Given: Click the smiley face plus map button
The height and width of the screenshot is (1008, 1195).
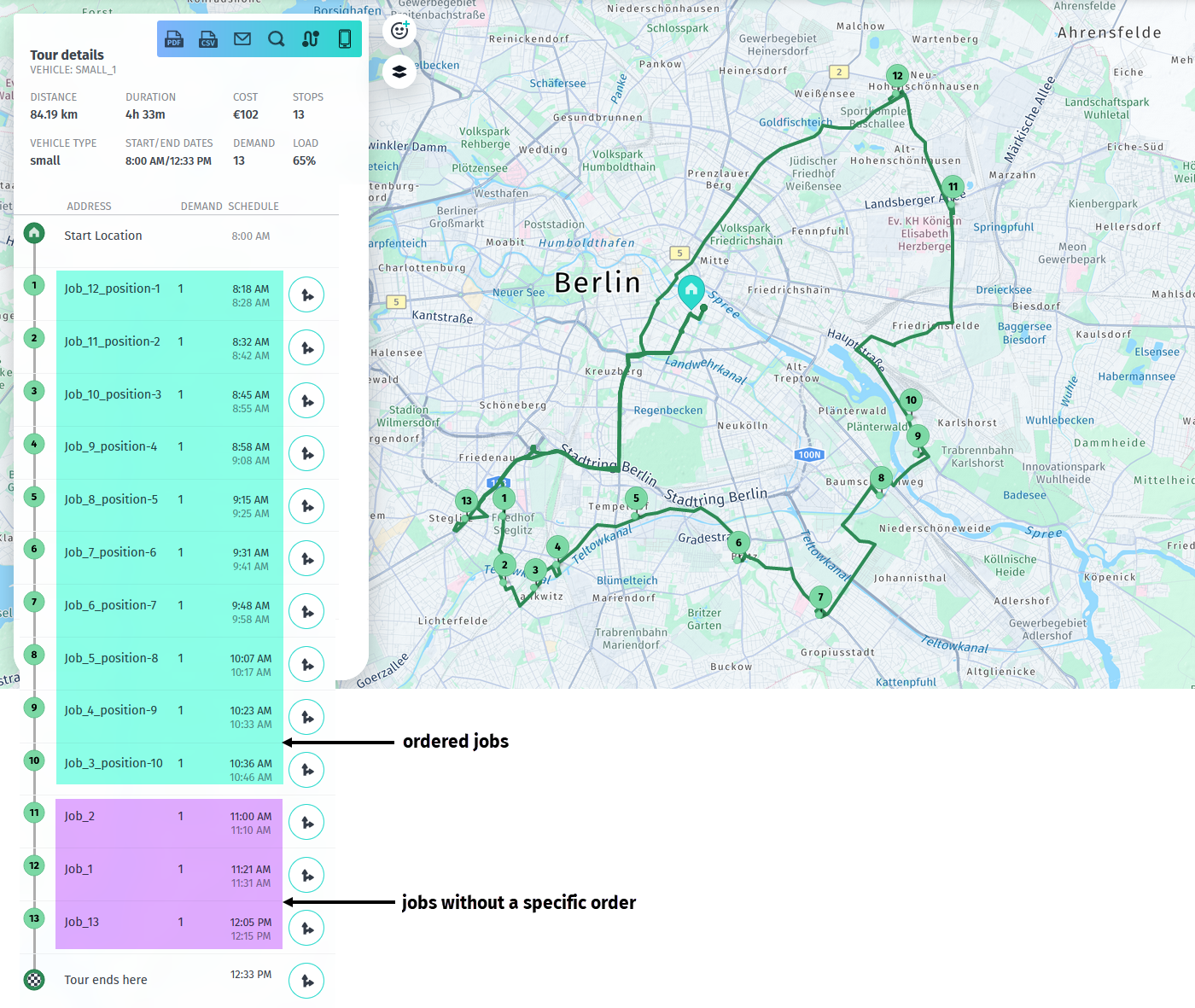Looking at the screenshot, I should point(399,31).
